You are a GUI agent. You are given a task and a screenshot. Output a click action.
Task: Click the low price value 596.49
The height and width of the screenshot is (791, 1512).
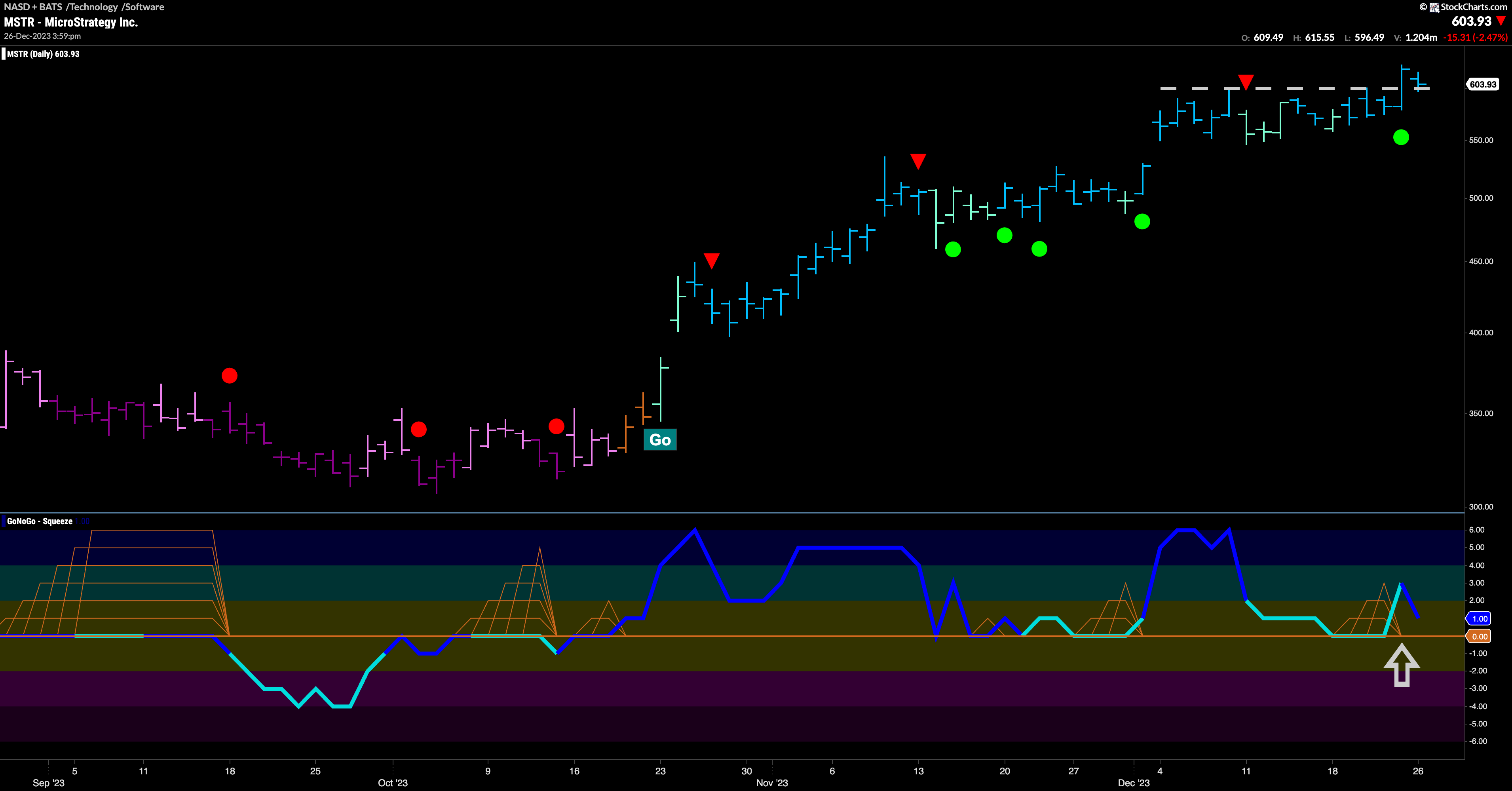[1370, 38]
